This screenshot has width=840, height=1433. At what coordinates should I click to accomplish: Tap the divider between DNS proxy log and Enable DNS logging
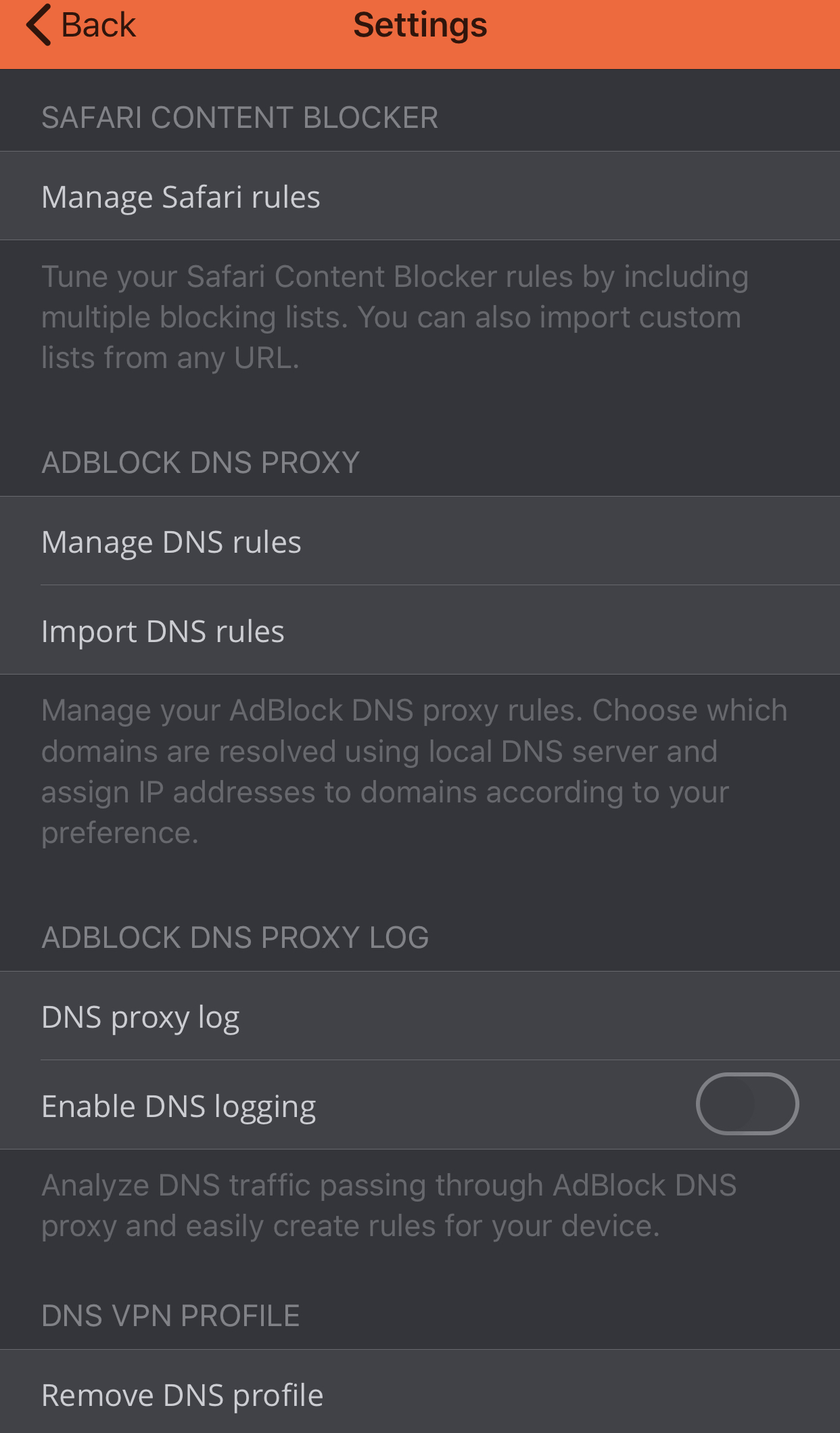[x=440, y=1060]
